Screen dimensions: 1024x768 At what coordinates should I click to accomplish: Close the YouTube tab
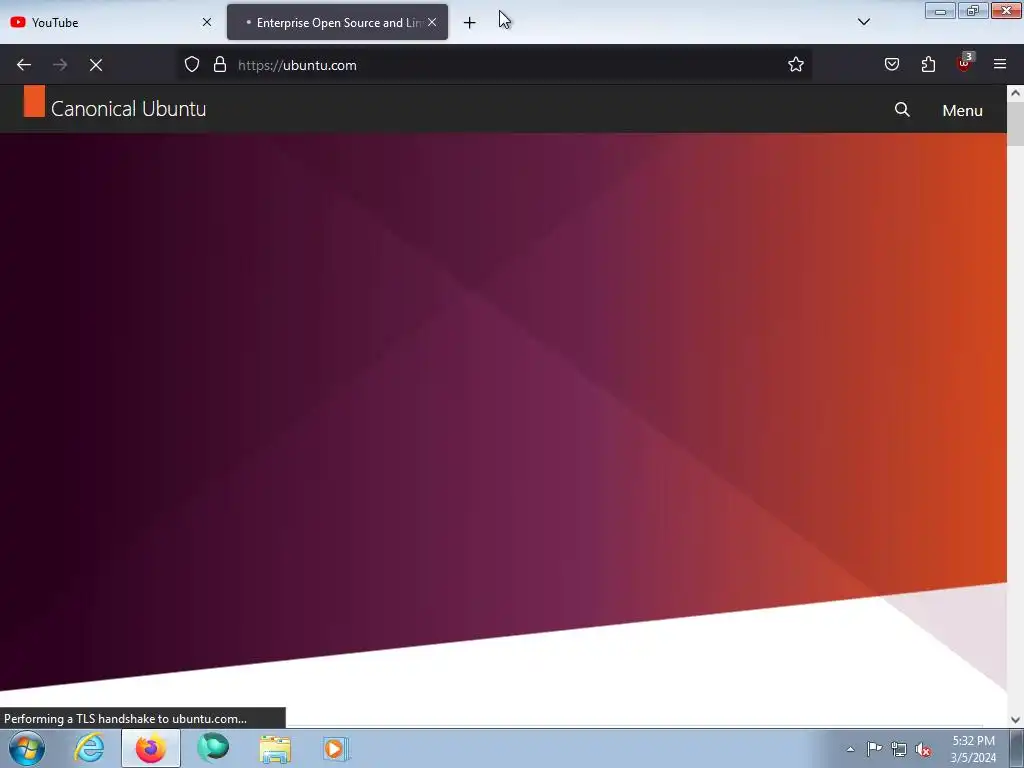pos(206,22)
